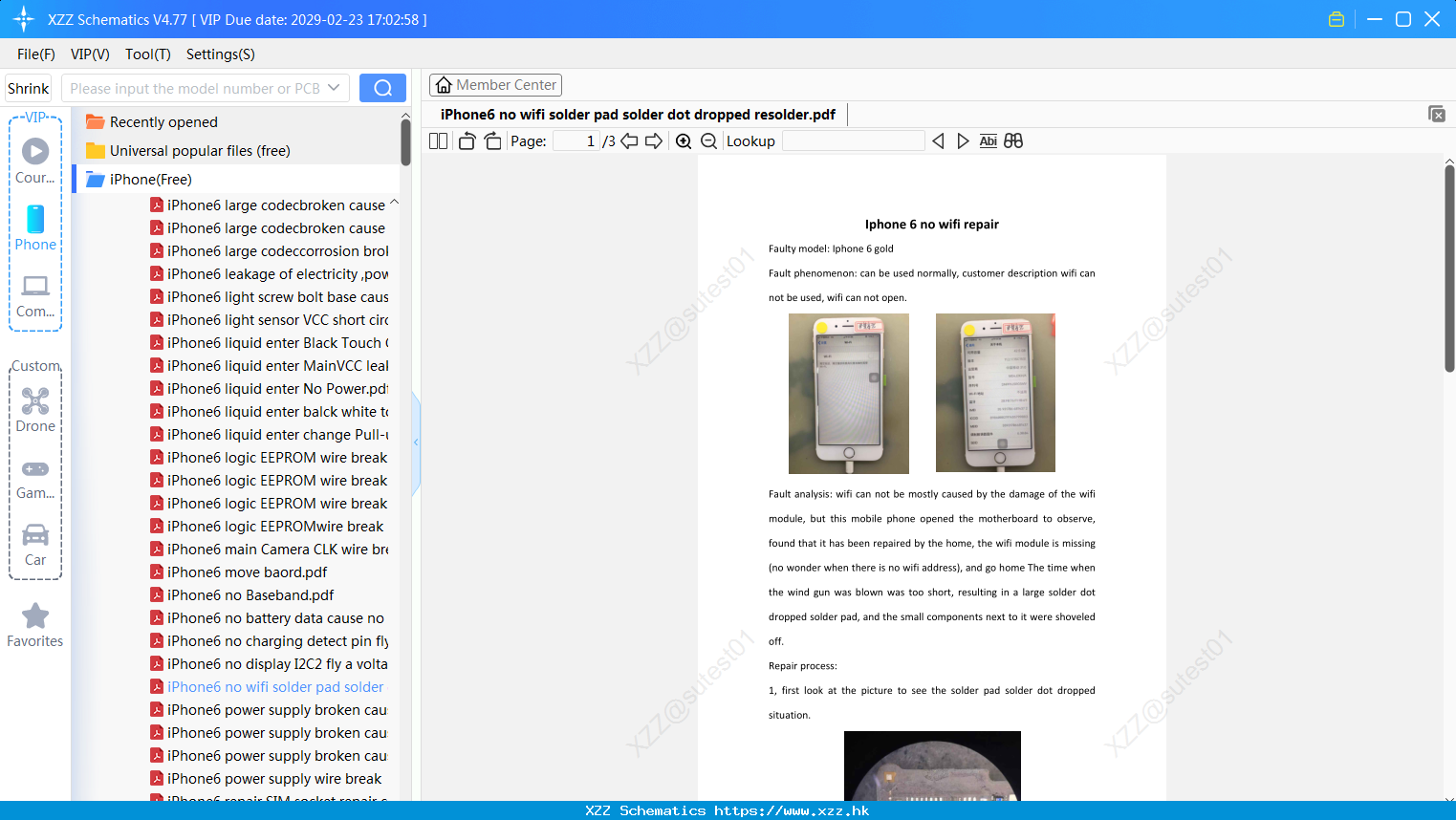Screen dimensions: 1456x820
Task: Click the Shrink button
Action: coord(29,88)
